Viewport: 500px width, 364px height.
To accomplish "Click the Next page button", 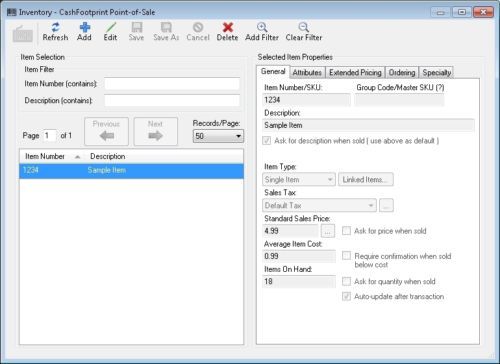I will pyautogui.click(x=156, y=131).
